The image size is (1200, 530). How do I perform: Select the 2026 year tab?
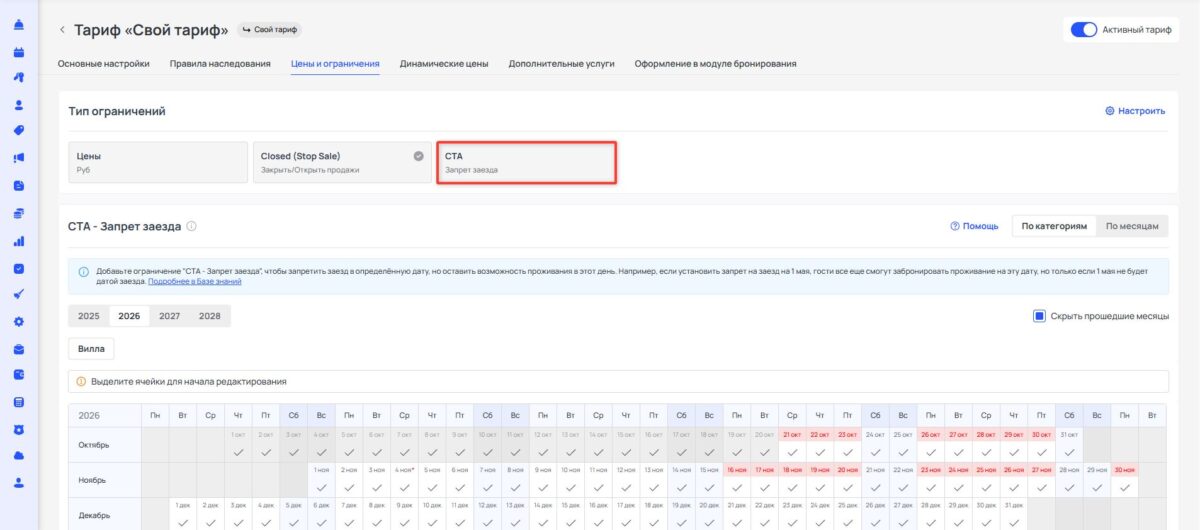[129, 316]
